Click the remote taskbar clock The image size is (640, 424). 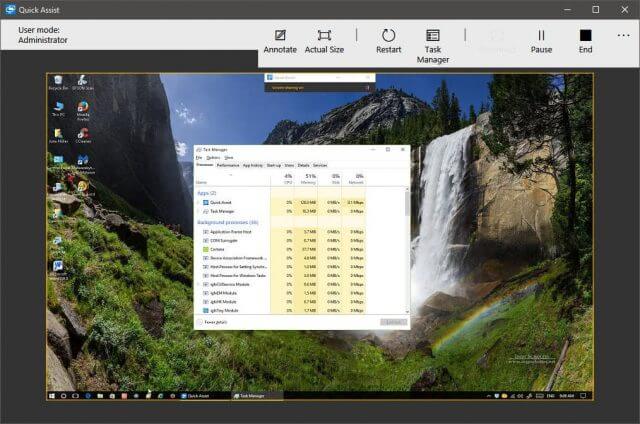(567, 396)
